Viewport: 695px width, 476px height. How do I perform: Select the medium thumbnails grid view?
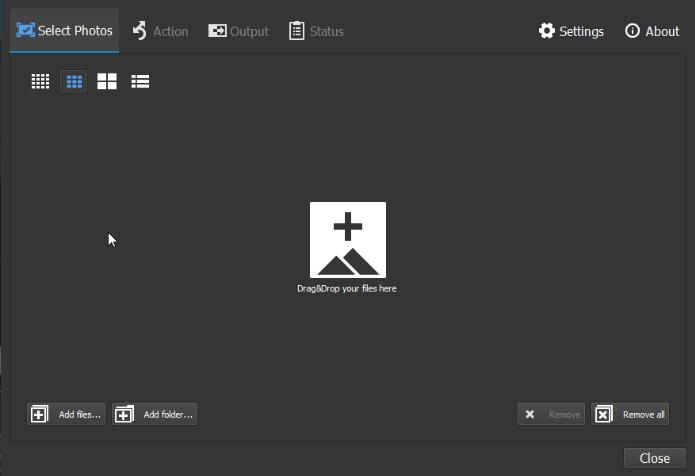pos(73,82)
